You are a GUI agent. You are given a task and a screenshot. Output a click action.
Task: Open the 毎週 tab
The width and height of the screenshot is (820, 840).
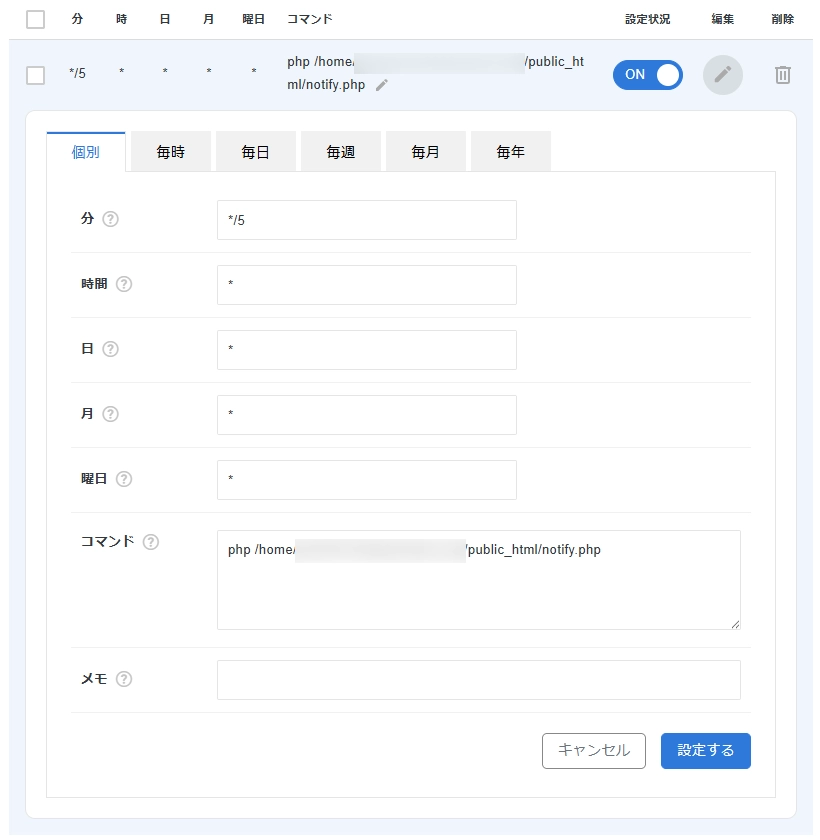pos(340,153)
